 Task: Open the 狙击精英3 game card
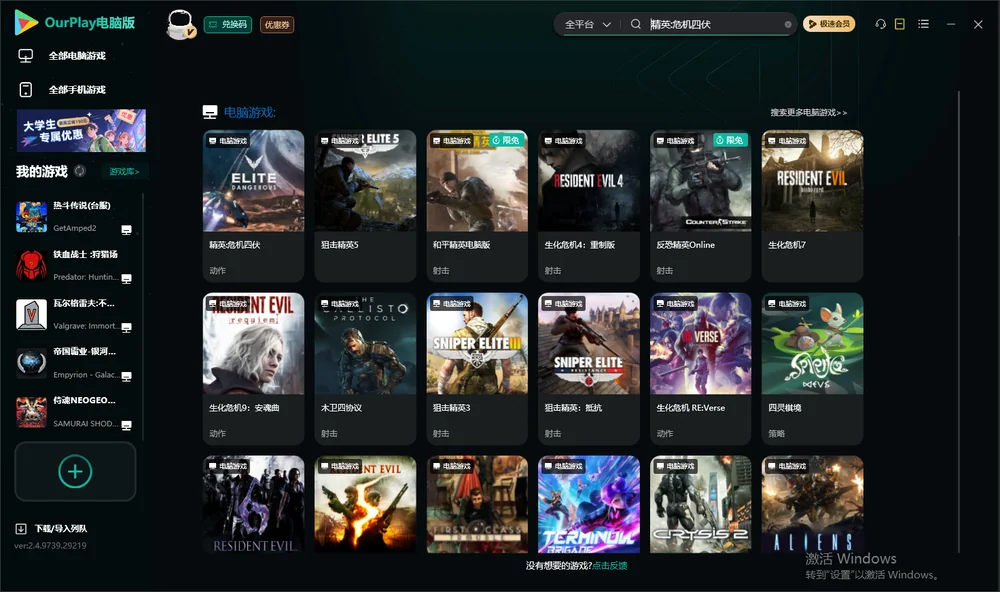pyautogui.click(x=477, y=369)
